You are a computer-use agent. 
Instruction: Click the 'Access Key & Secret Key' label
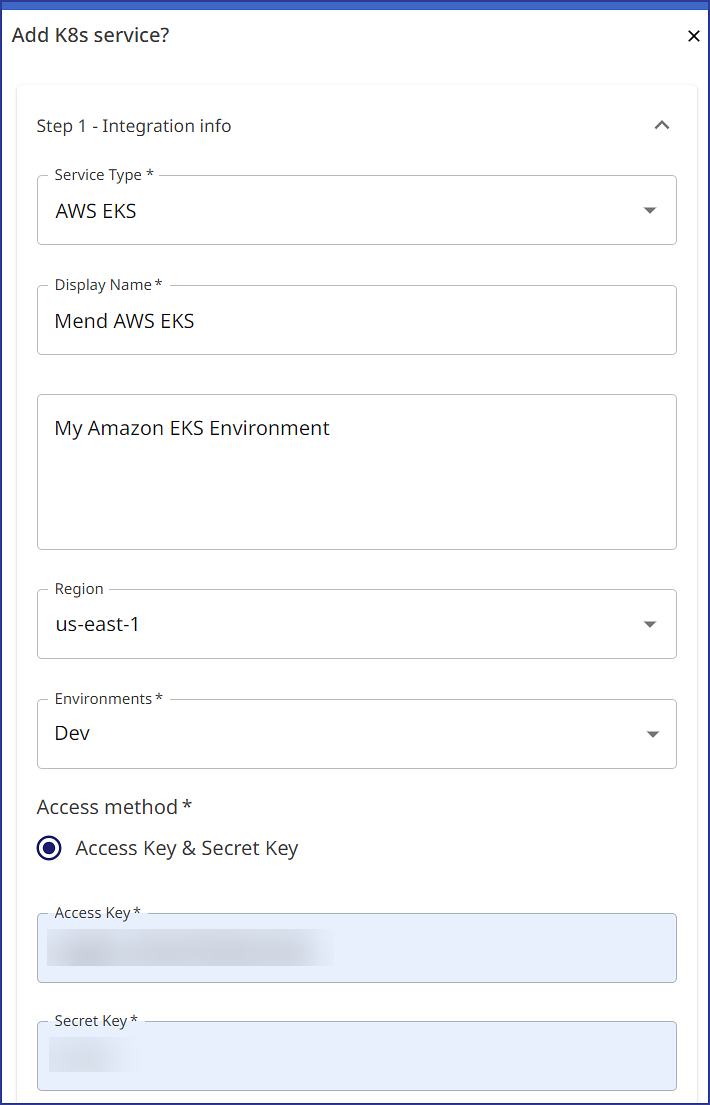click(x=187, y=849)
